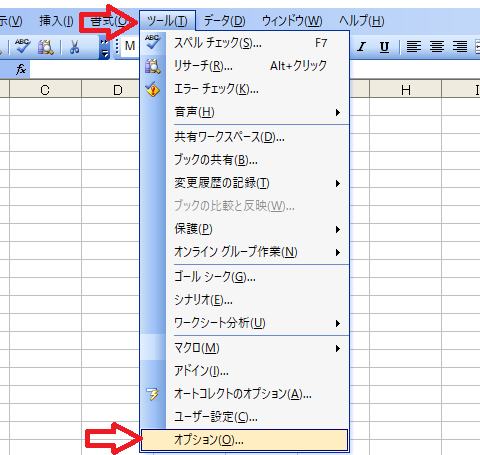Image resolution: width=480 pixels, height=455 pixels.
Task: Open the データ(D) menu
Action: point(224,21)
